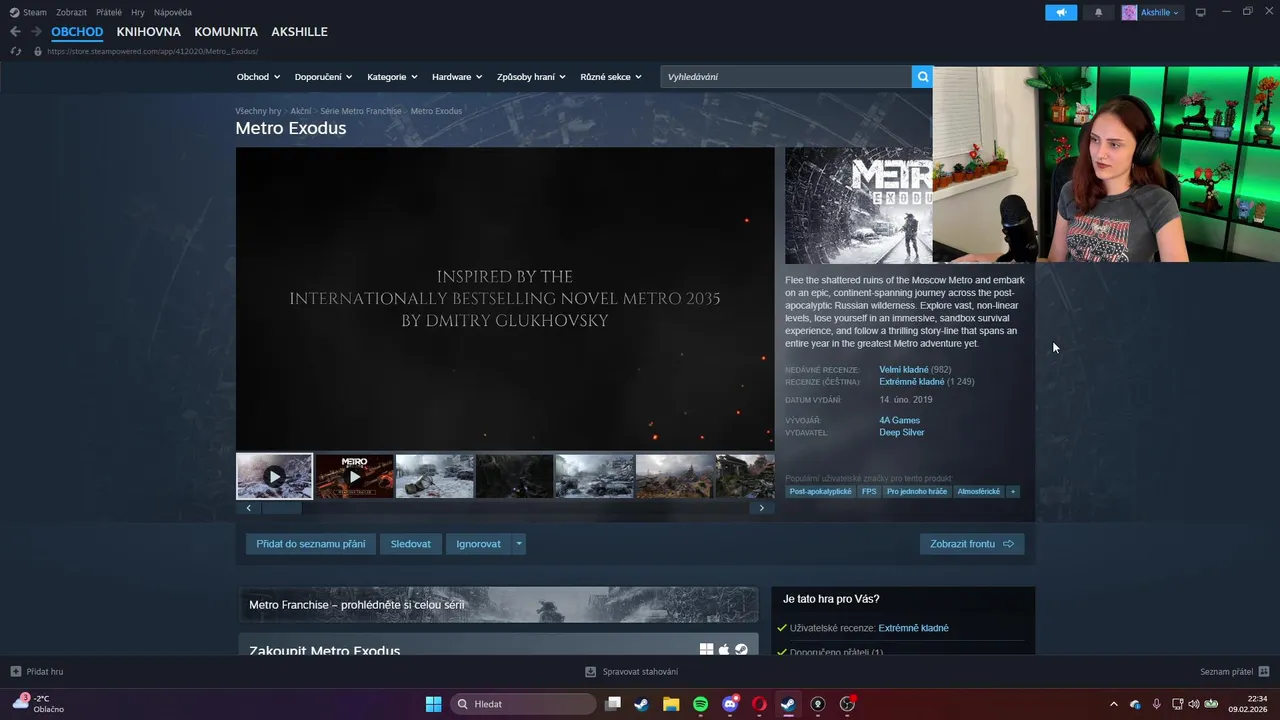The image size is (1280, 720).
Task: Play the second Metro trailer thumbnail
Action: pos(354,476)
